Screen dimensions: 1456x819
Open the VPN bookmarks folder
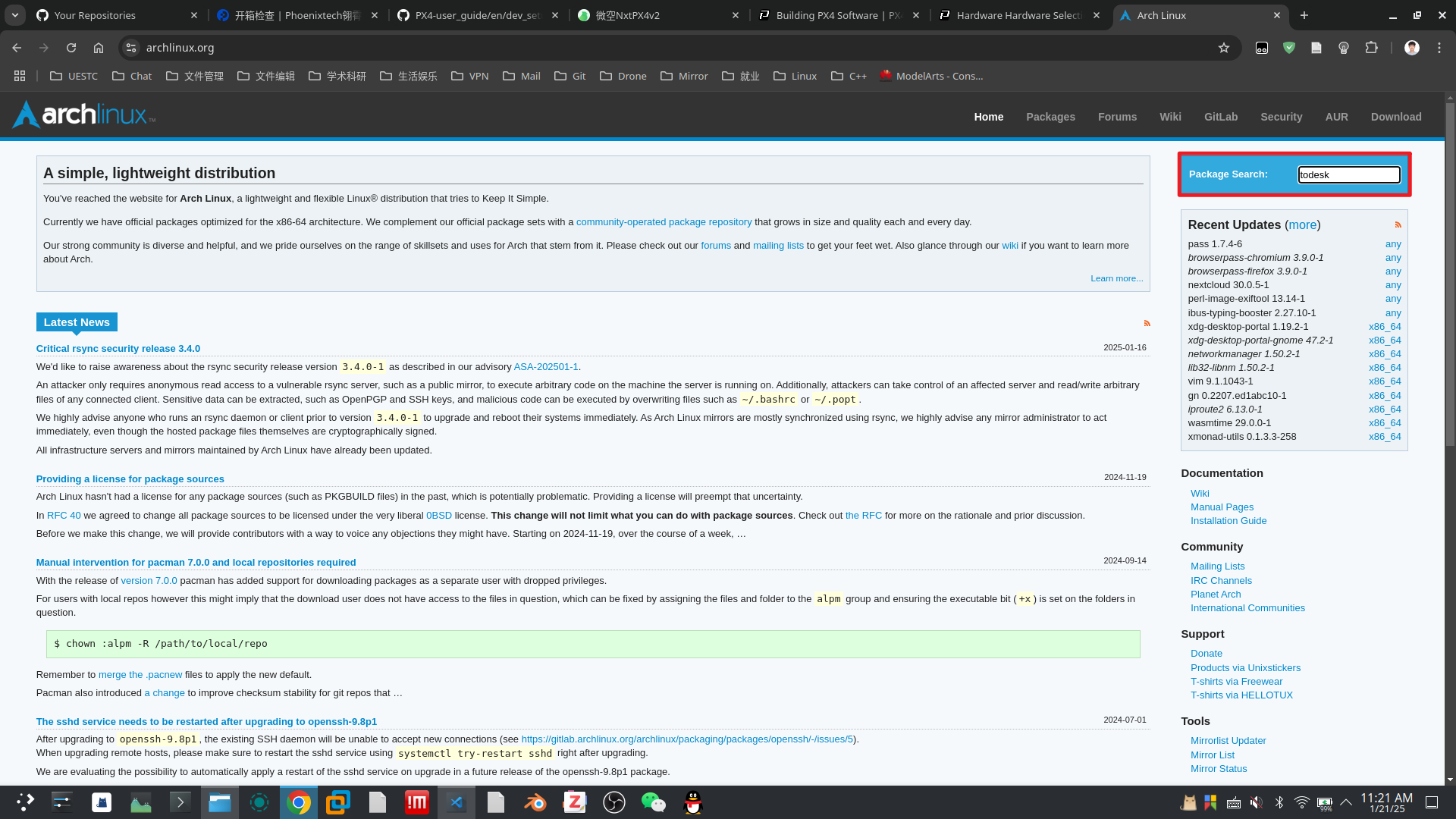[x=469, y=76]
